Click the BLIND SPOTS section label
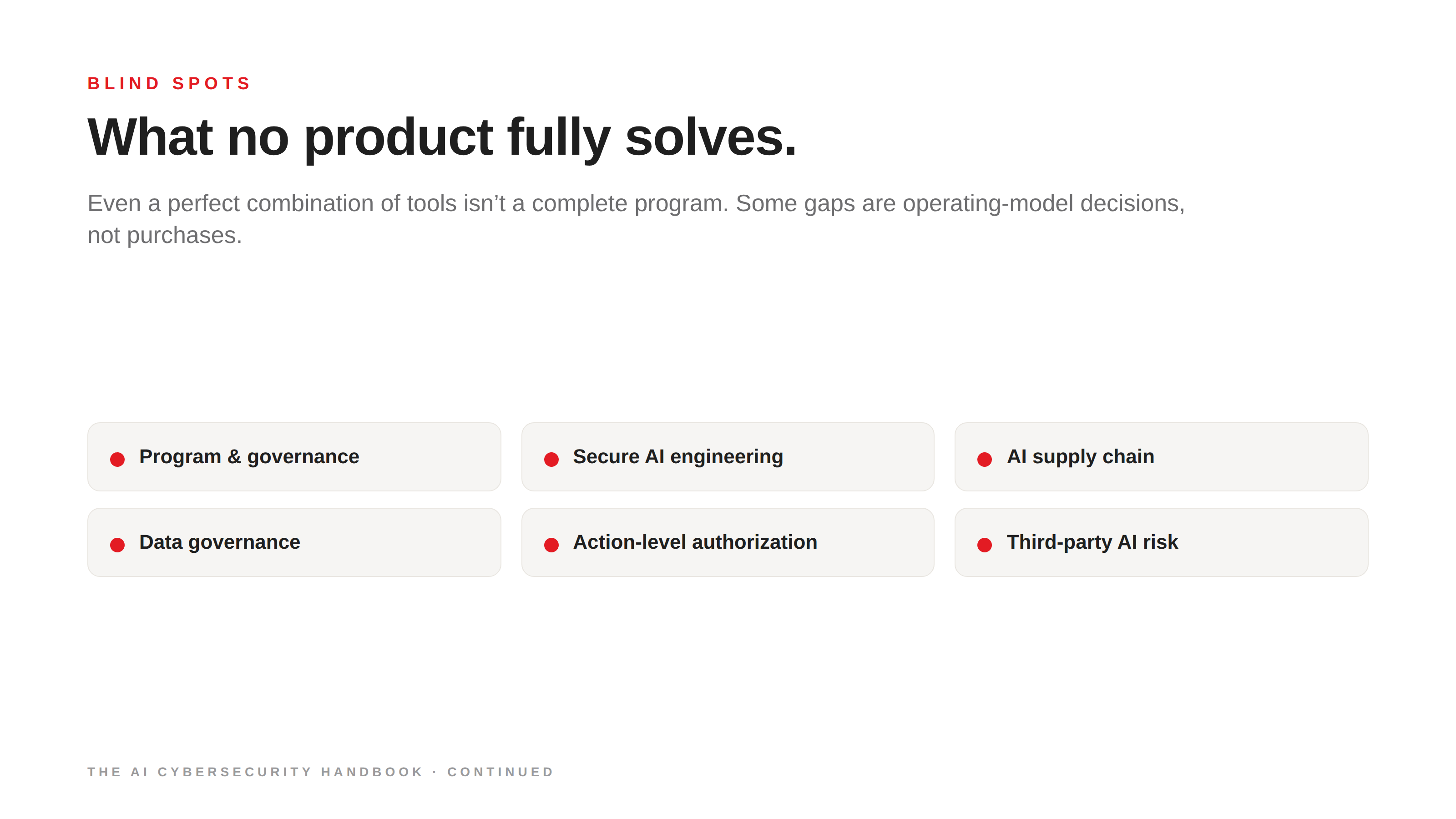 click(168, 84)
